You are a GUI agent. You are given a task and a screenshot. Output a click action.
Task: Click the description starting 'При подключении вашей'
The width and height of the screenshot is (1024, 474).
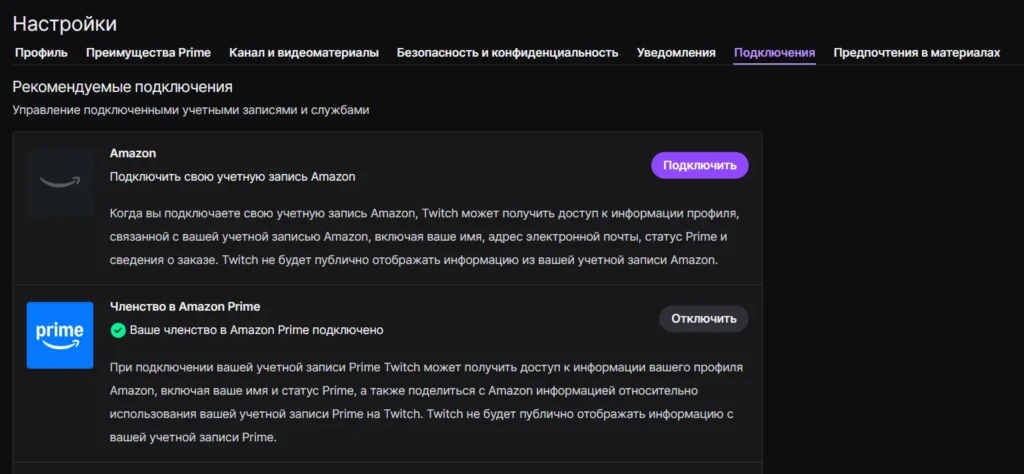[427, 402]
